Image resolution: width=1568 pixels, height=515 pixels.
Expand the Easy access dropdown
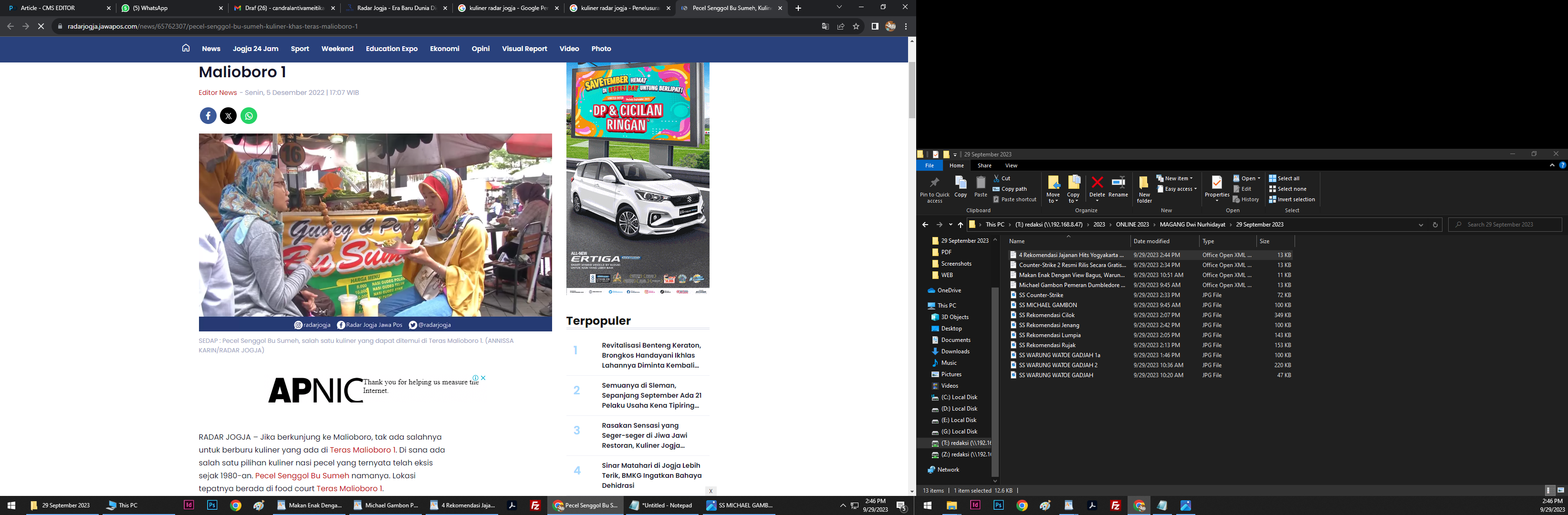click(x=1177, y=188)
